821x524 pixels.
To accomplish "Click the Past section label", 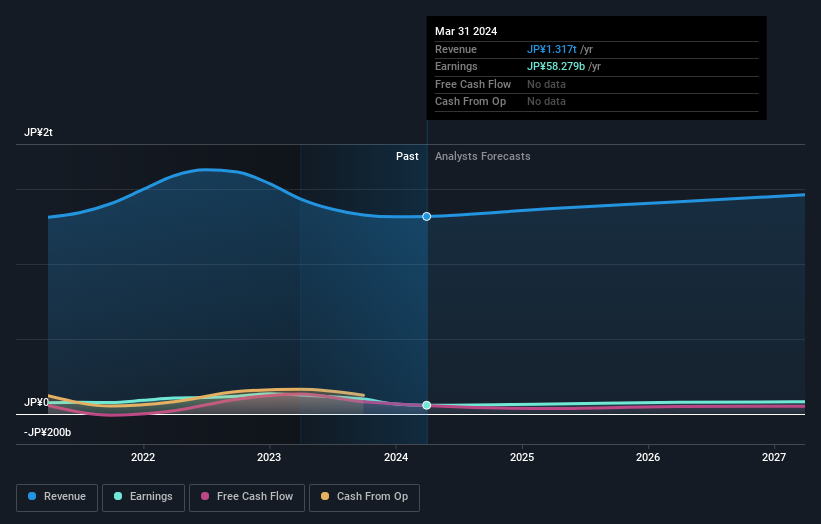I will coord(407,157).
